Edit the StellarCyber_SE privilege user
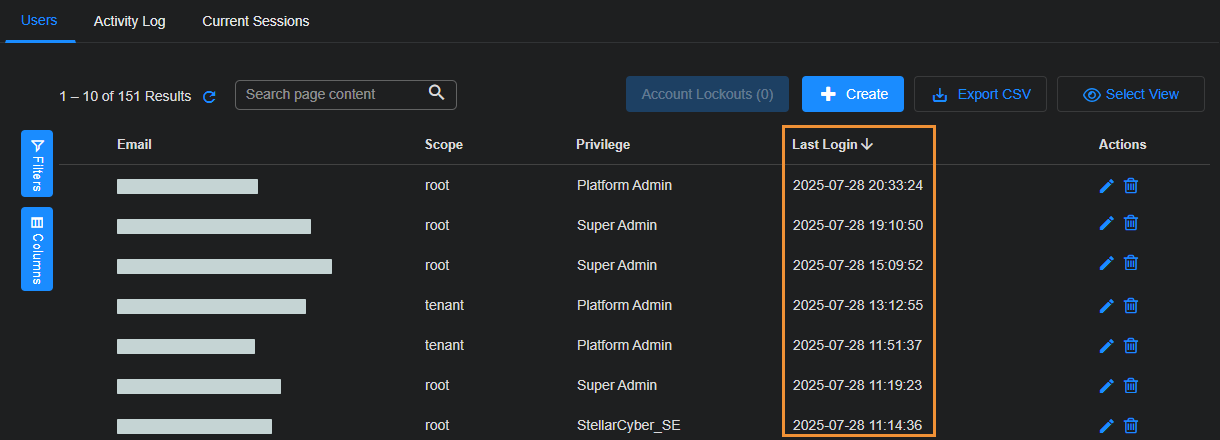 coord(1106,425)
